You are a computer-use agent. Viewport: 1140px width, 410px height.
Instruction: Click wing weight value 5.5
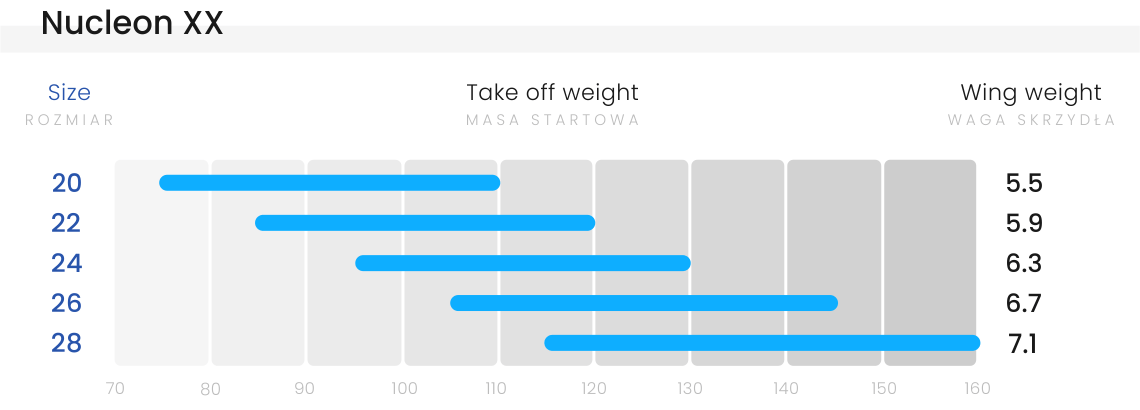point(1024,183)
